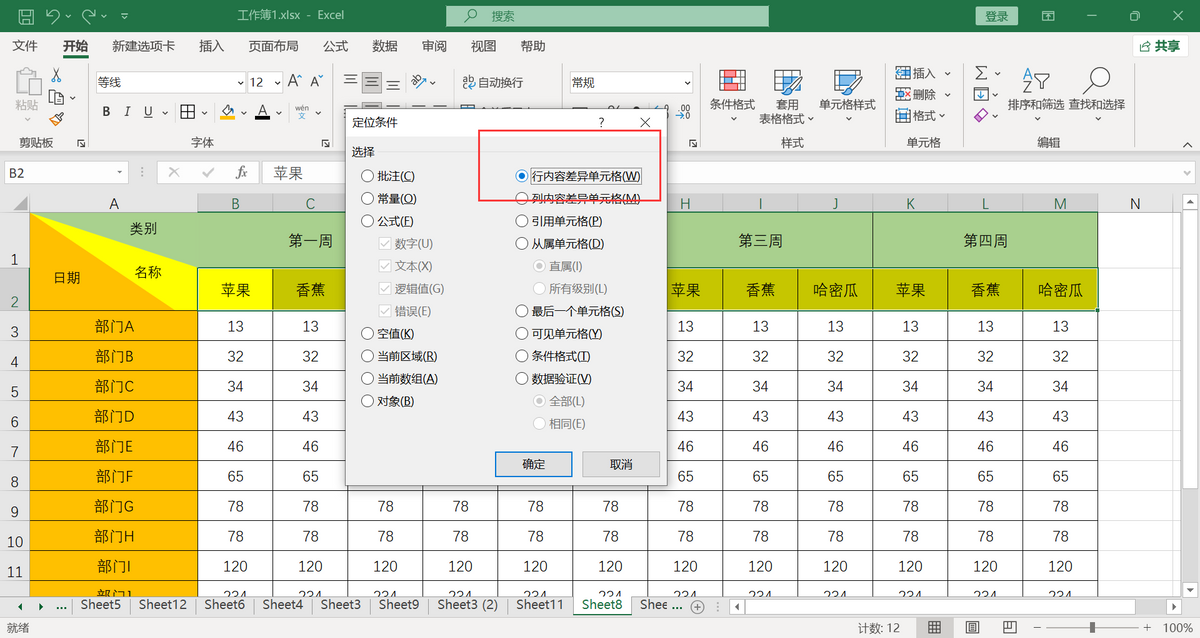Increase font size with the large A button
The image size is (1200, 638).
pos(294,82)
